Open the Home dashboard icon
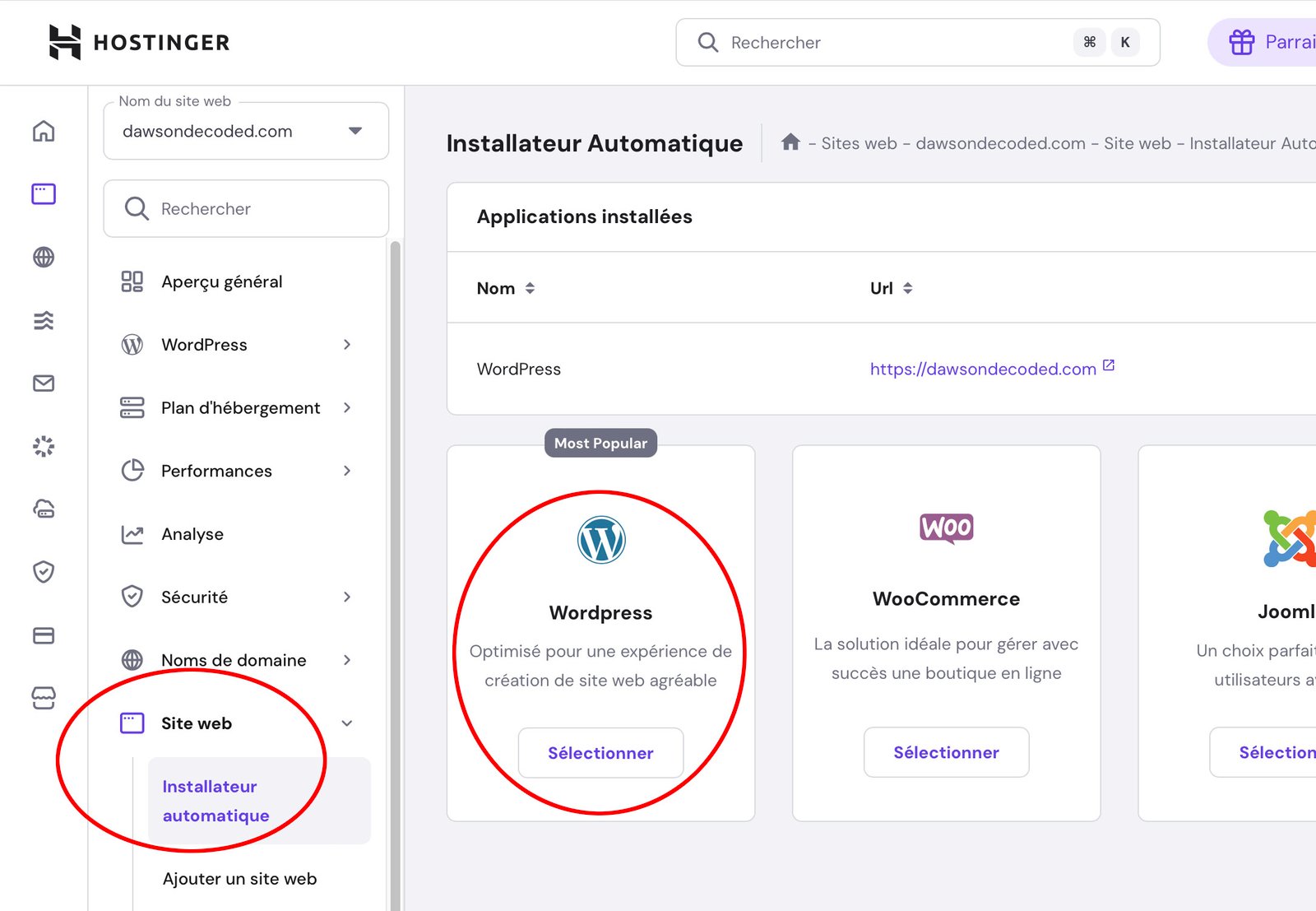This screenshot has height=911, width=1316. 43,131
